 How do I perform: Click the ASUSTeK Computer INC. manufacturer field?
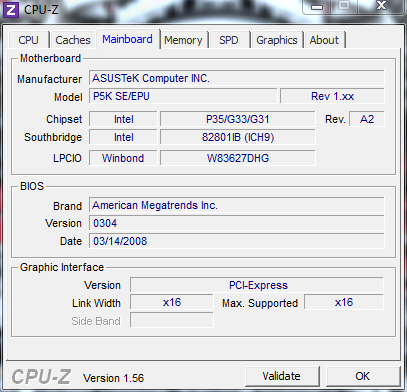click(237, 78)
